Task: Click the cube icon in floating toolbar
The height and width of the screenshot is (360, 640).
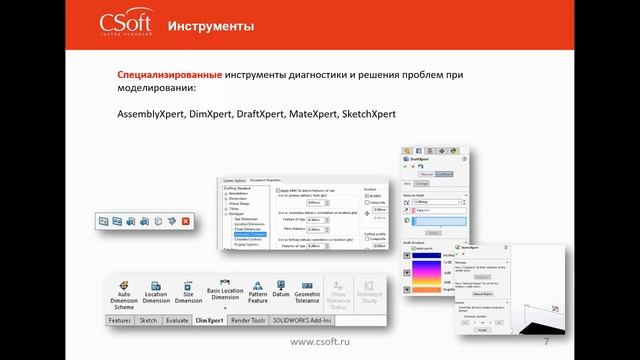Action: tap(158, 221)
